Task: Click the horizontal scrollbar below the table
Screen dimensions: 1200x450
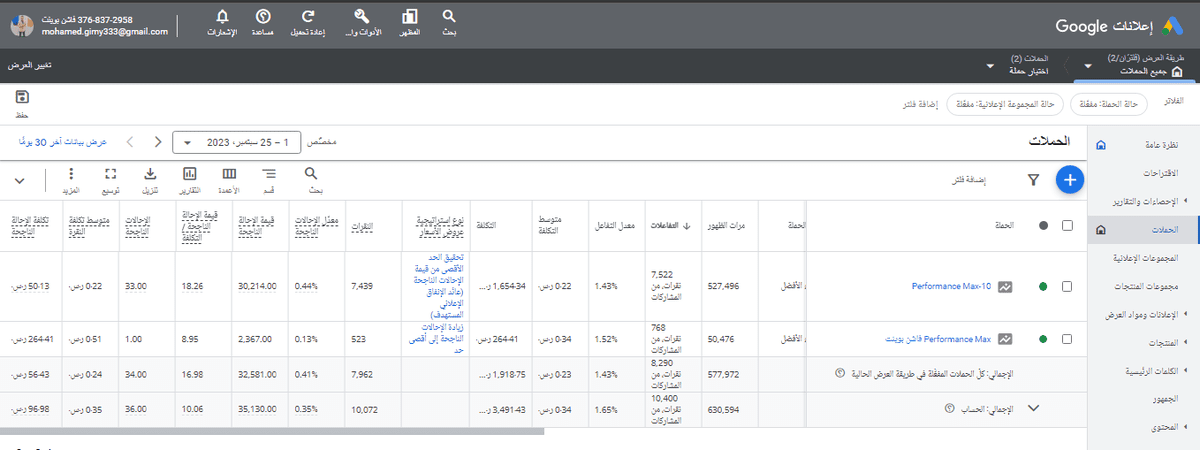Action: pyautogui.click(x=270, y=432)
